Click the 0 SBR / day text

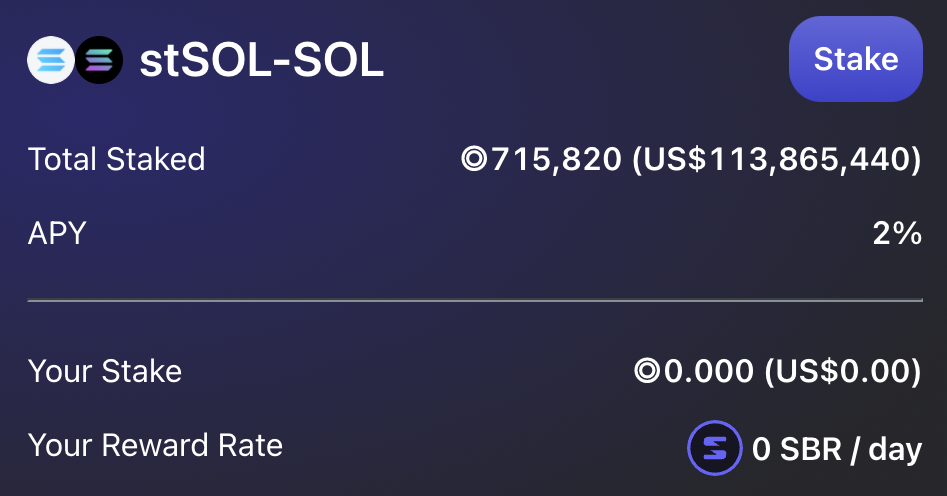(x=836, y=449)
